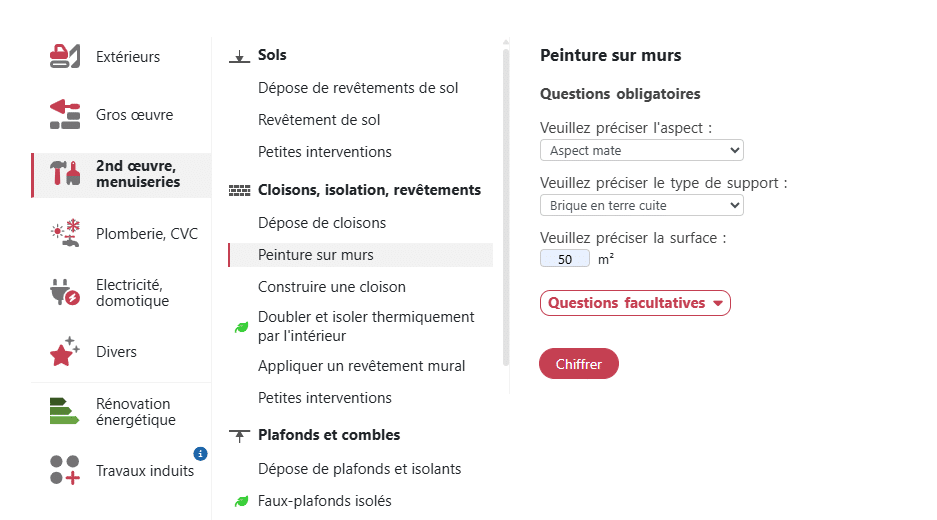Click the surface input field showing 50

pyautogui.click(x=565, y=259)
